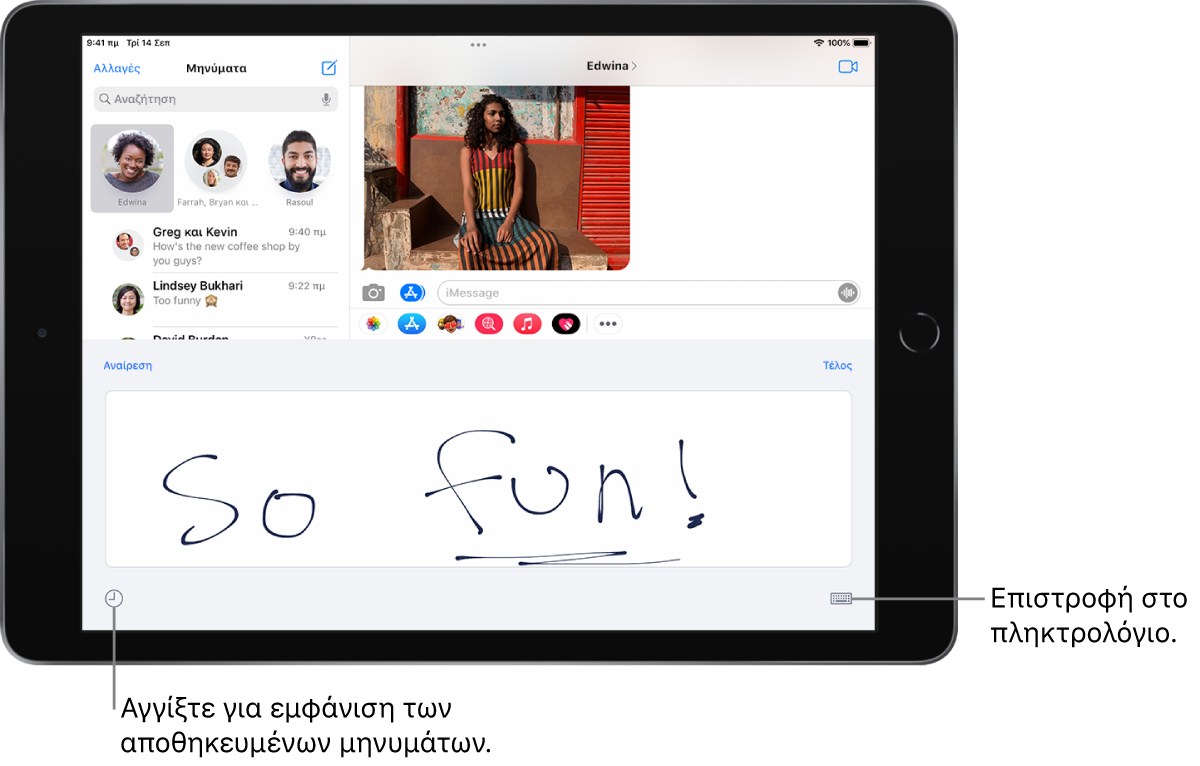Open the camera from the message bar
The width and height of the screenshot is (1200, 766).
[x=373, y=293]
